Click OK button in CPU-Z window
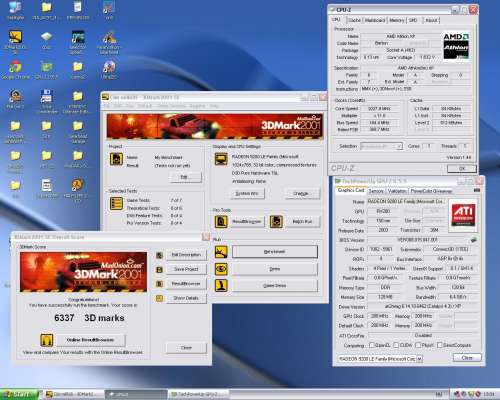Image resolution: width=500 pixels, height=400 pixels. click(462, 169)
